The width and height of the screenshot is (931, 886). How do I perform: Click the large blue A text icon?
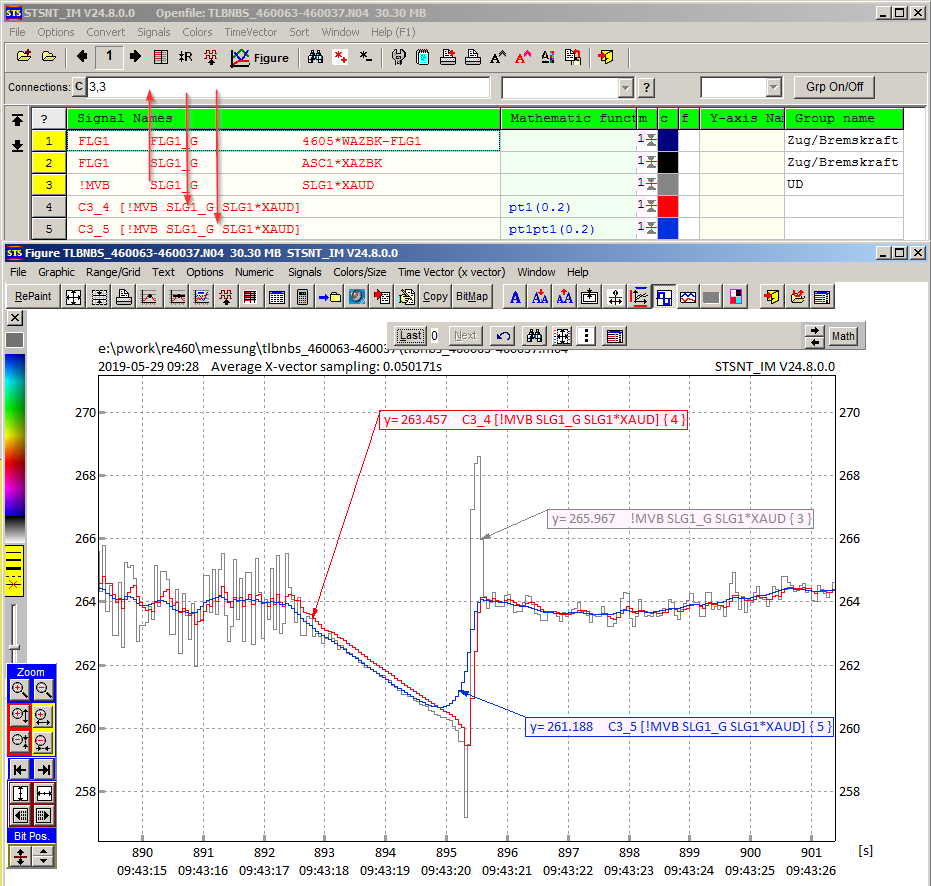[x=514, y=296]
